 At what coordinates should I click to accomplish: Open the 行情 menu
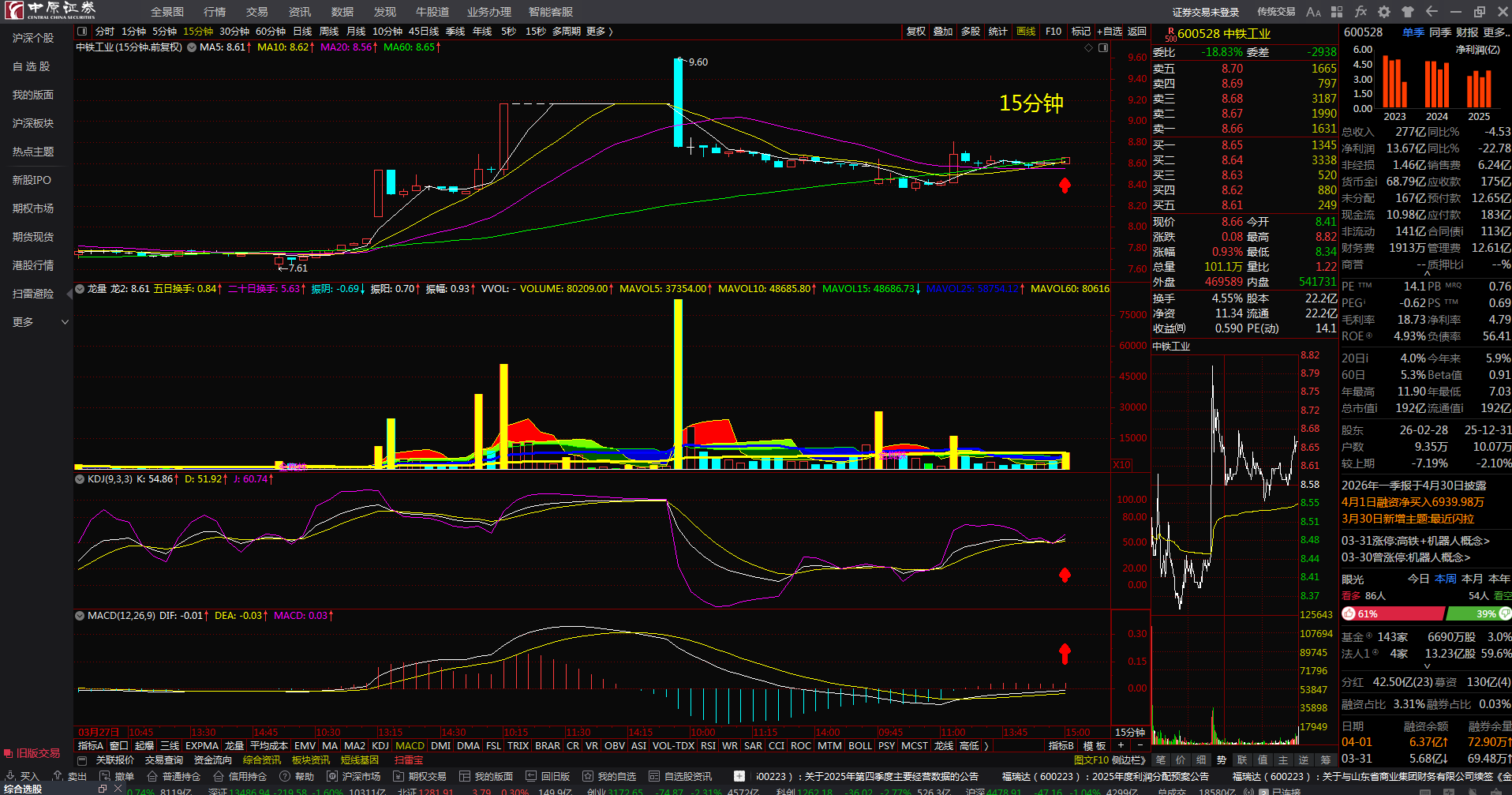(215, 12)
